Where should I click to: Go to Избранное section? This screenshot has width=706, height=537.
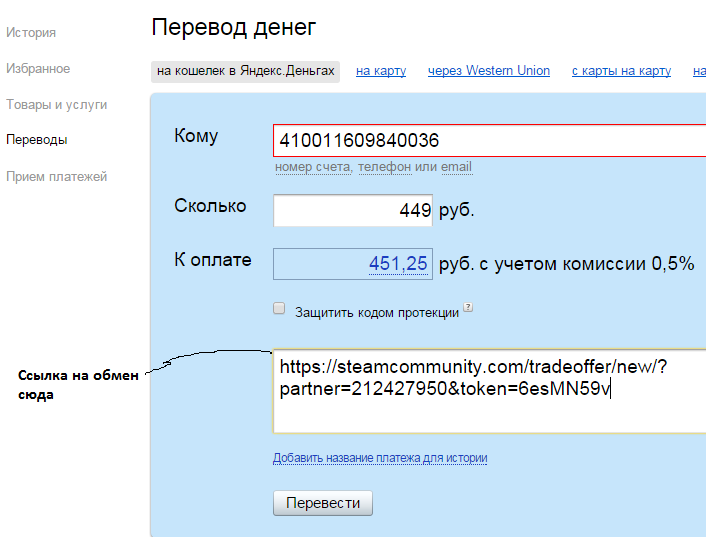(x=38, y=69)
